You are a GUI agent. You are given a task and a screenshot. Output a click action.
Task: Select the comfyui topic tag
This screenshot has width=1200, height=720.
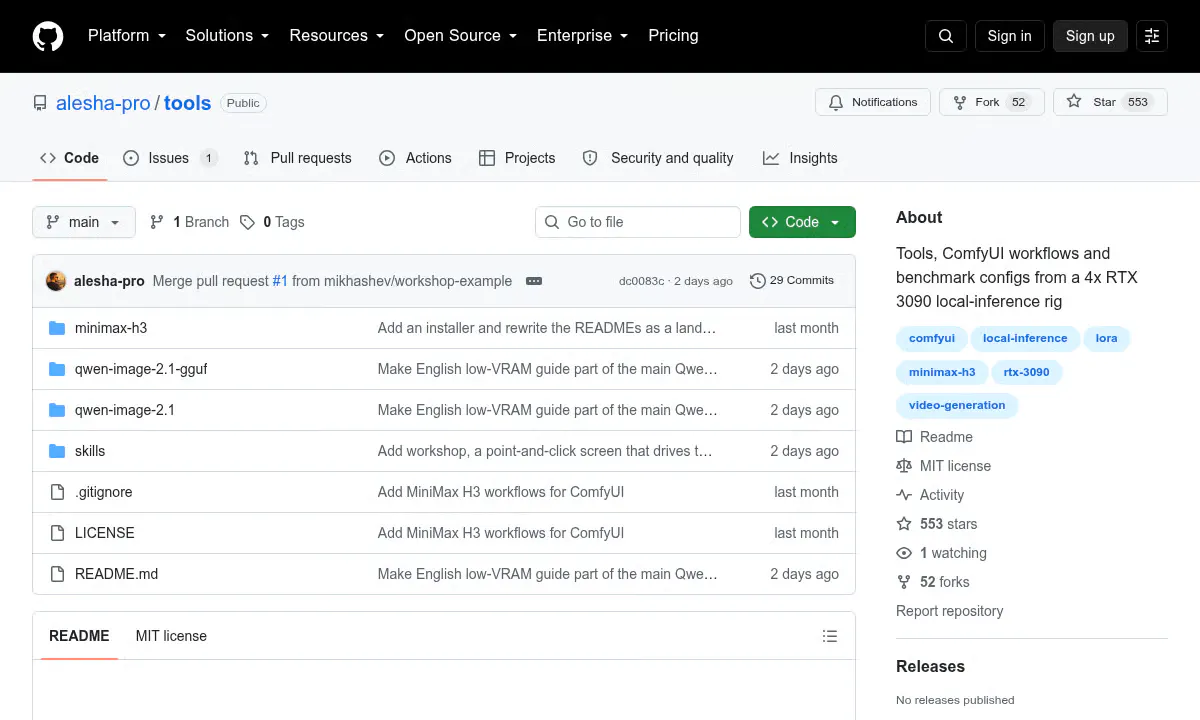[x=932, y=339]
